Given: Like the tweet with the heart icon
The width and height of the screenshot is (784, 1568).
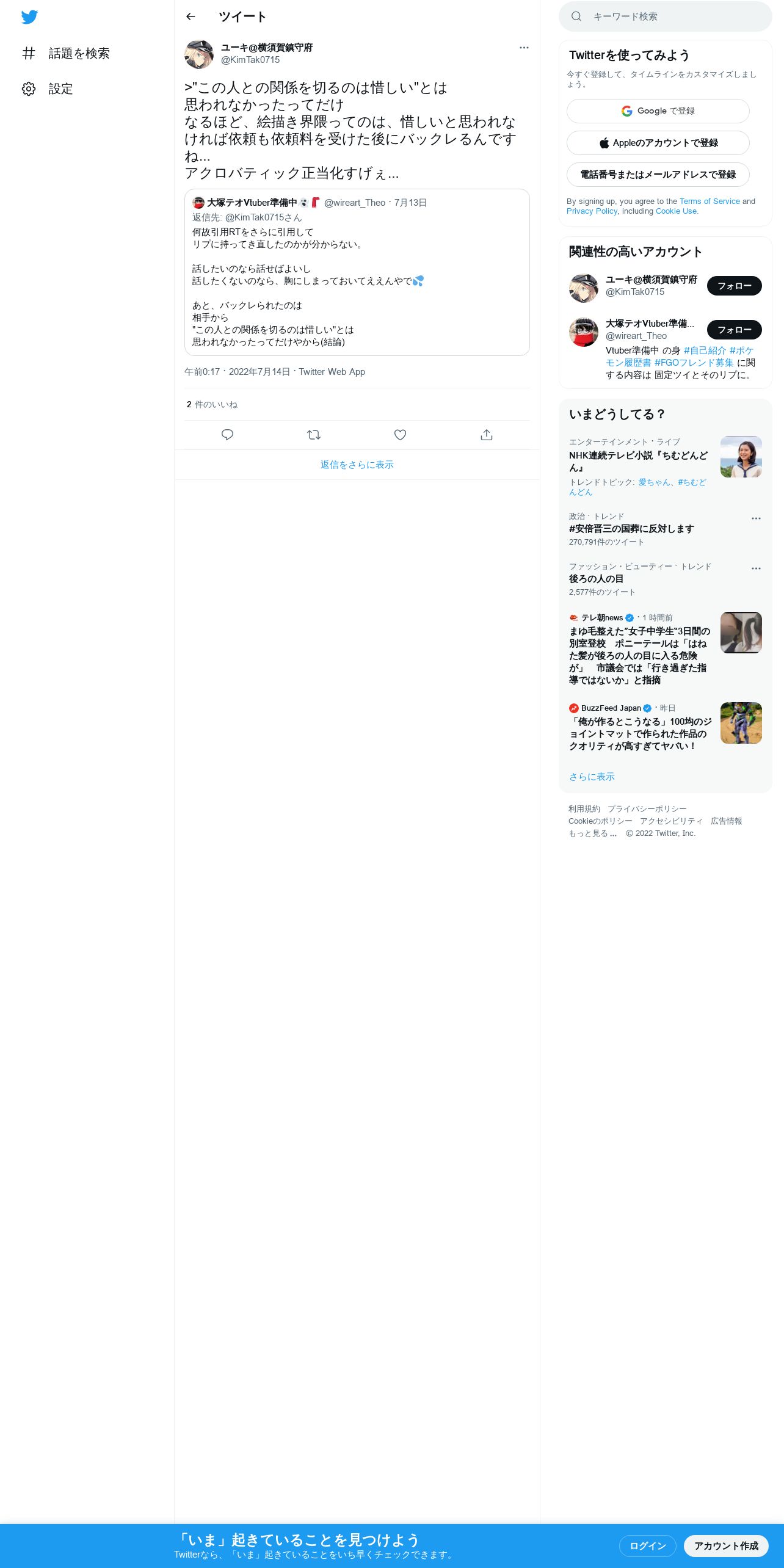Looking at the screenshot, I should (400, 435).
